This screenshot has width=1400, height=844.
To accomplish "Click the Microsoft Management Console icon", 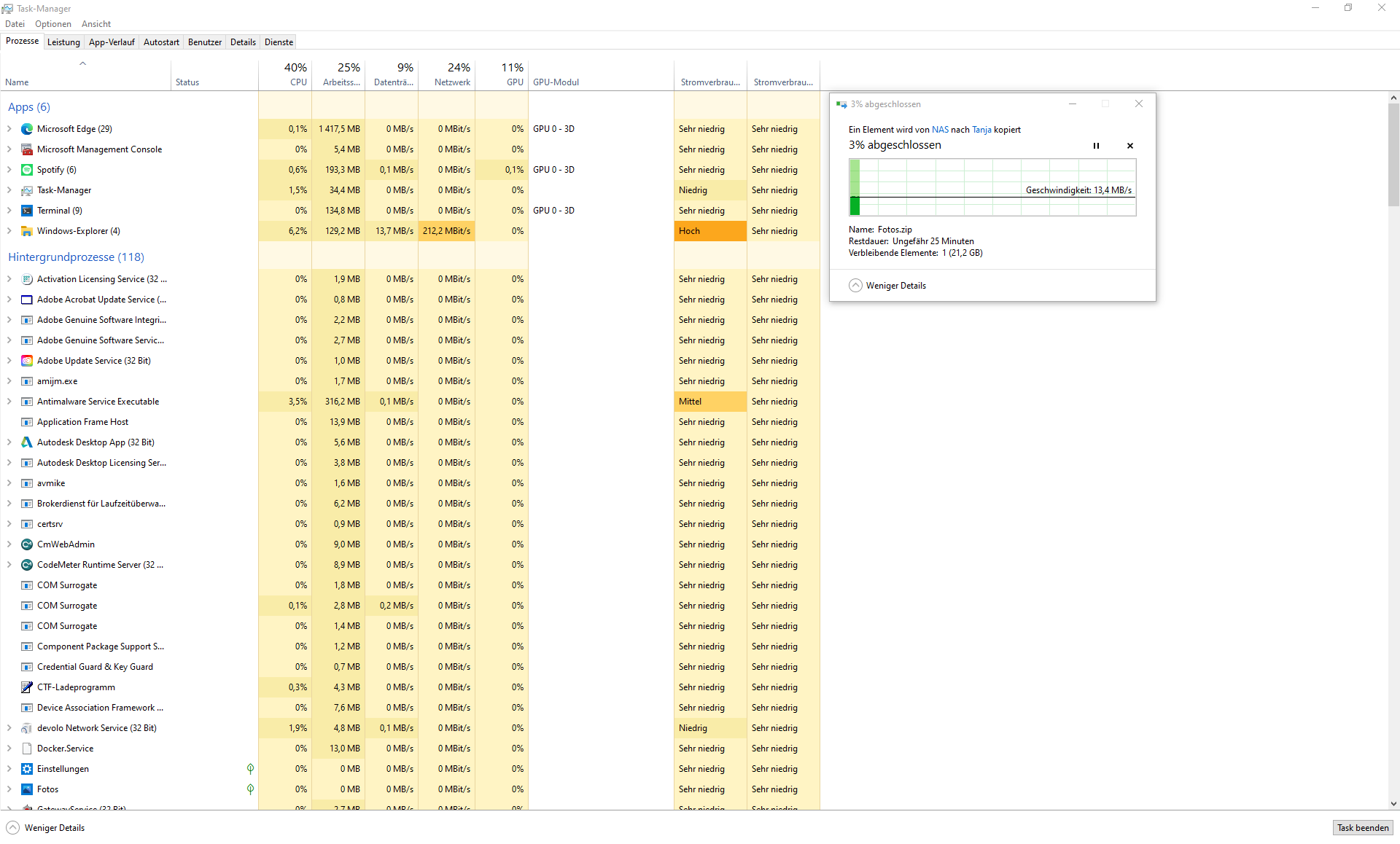I will tap(27, 149).
